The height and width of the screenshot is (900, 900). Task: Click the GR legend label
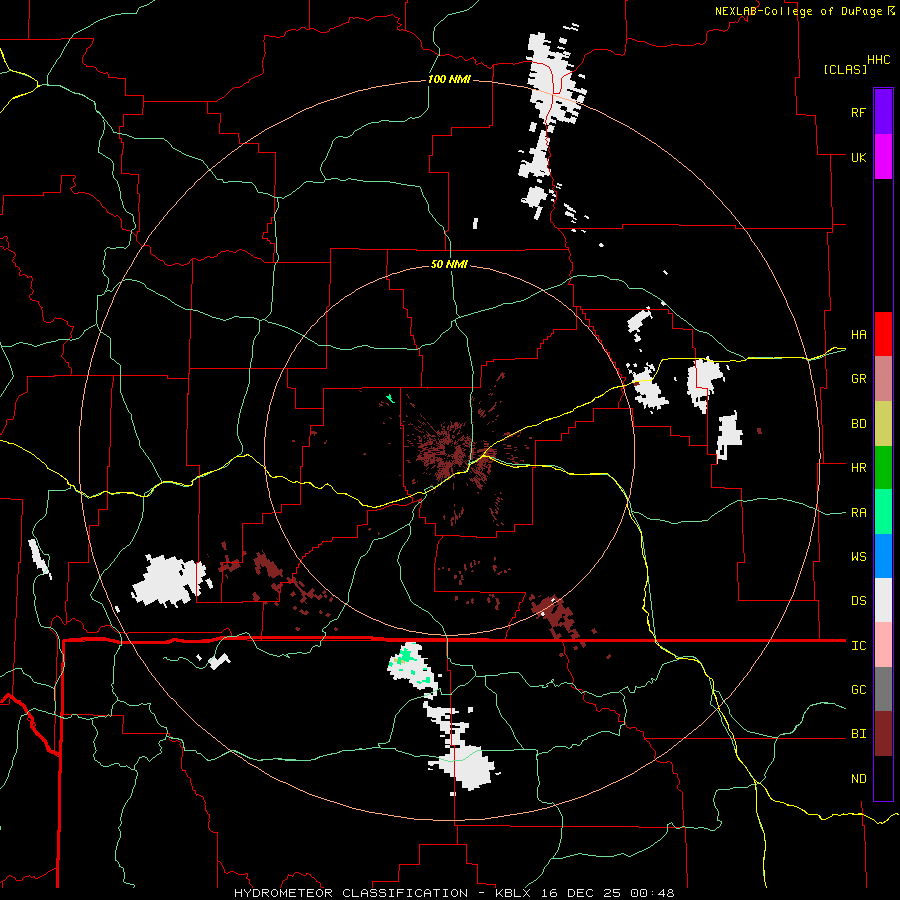pos(858,379)
